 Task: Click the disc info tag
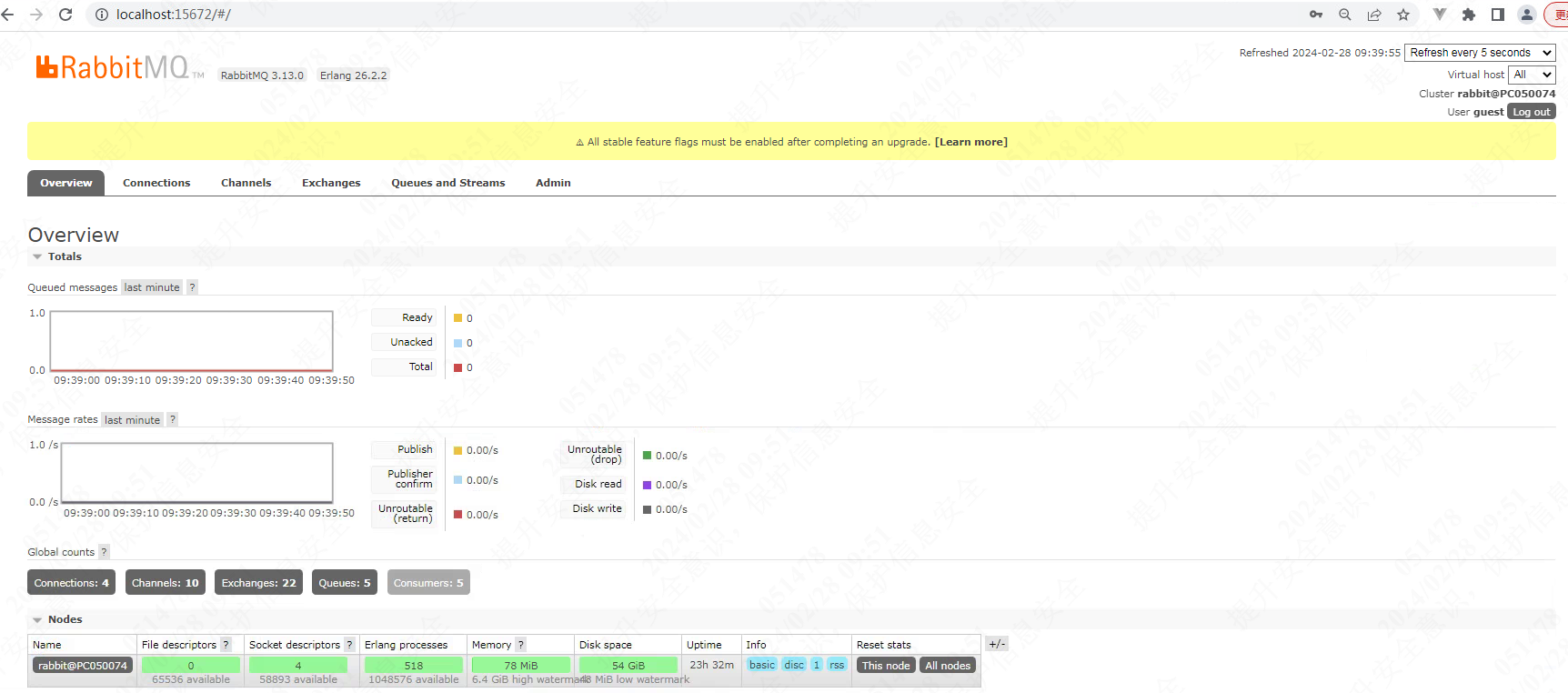pyautogui.click(x=794, y=665)
